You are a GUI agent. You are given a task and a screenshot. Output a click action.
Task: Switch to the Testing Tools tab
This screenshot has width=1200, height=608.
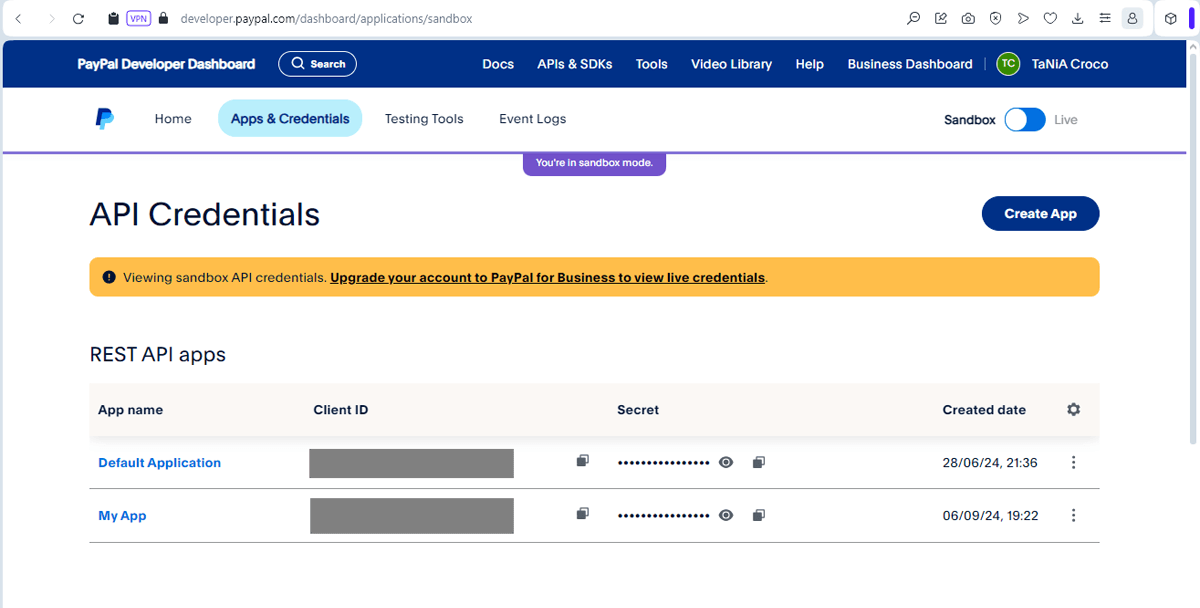tap(424, 118)
